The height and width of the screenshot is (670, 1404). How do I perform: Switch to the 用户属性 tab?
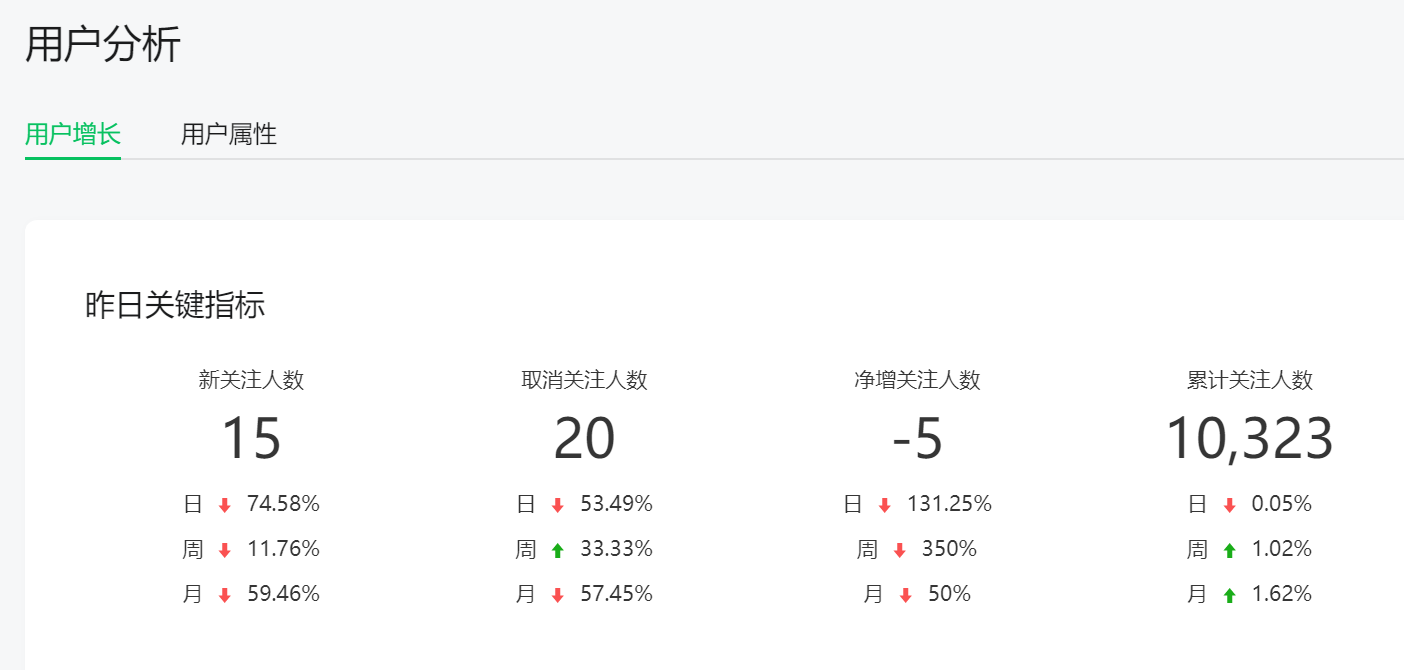click(229, 134)
